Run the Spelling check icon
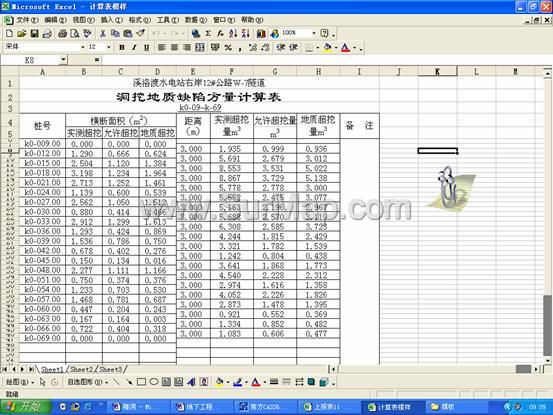The width and height of the screenshot is (553, 415). point(87,33)
